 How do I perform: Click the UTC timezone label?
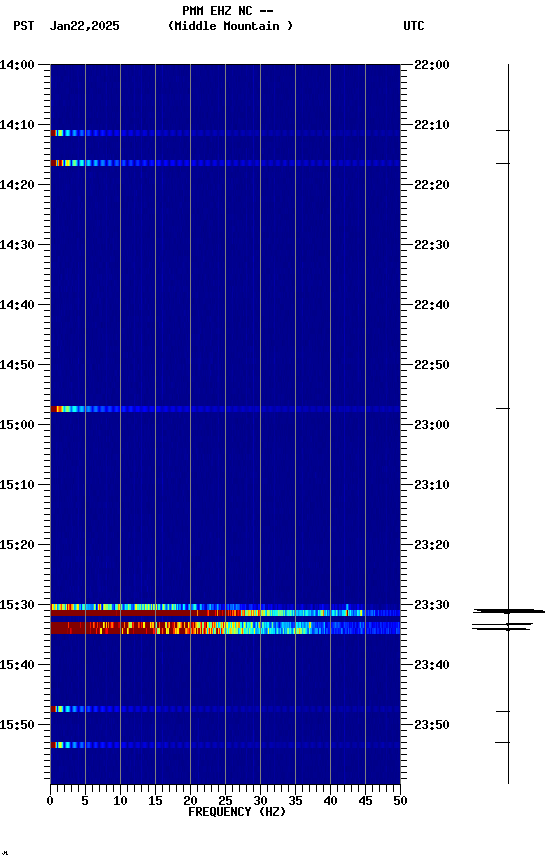point(414,26)
